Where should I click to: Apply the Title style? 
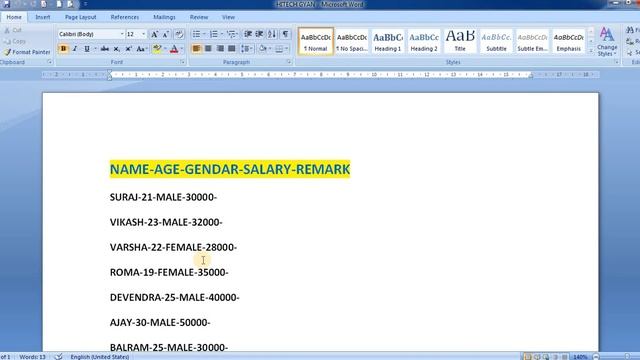pos(460,41)
